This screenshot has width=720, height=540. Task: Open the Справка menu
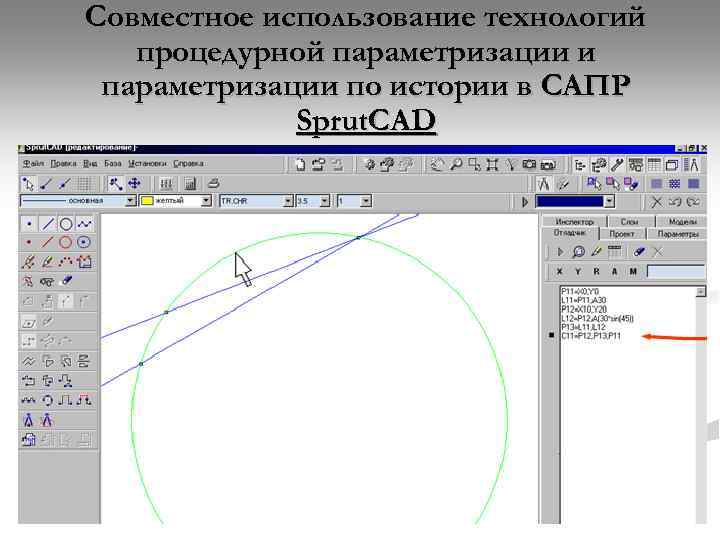188,163
